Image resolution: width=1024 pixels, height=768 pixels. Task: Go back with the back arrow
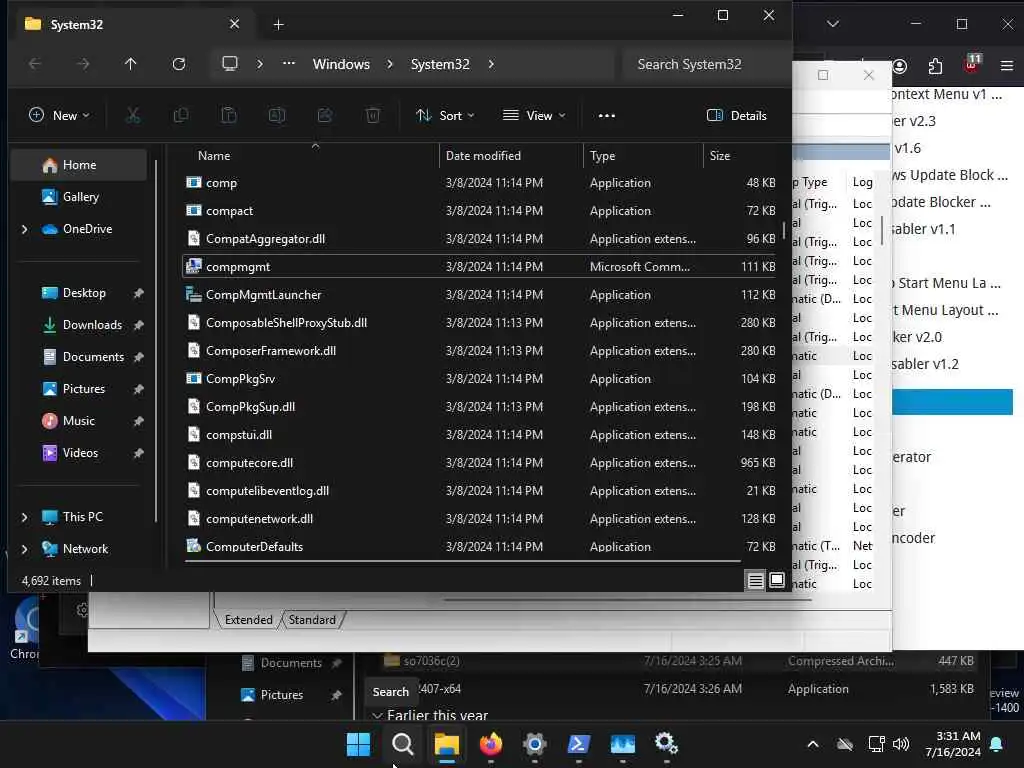(35, 64)
